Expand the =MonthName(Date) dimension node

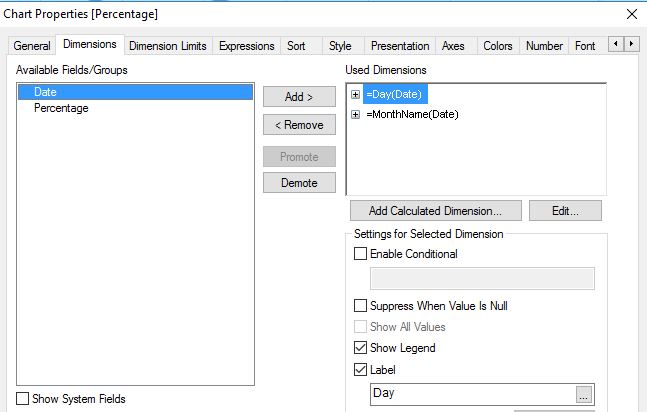355,115
